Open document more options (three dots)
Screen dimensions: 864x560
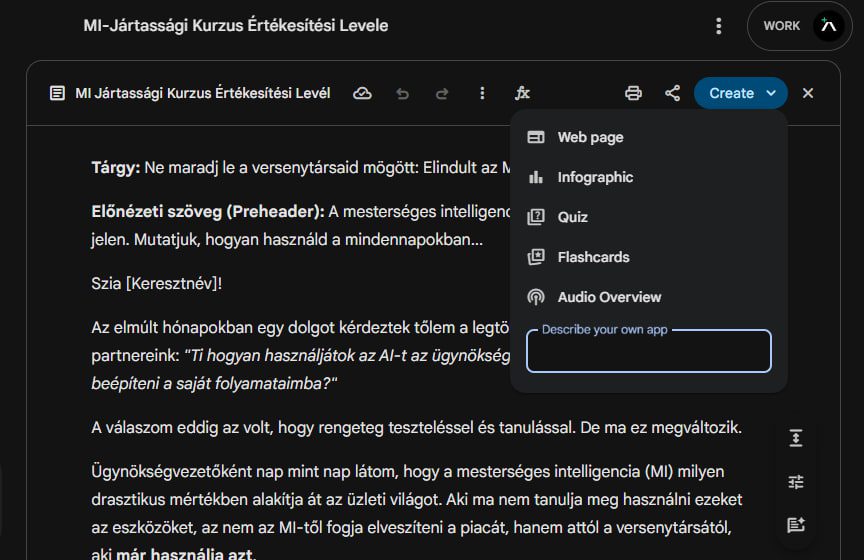click(x=482, y=93)
